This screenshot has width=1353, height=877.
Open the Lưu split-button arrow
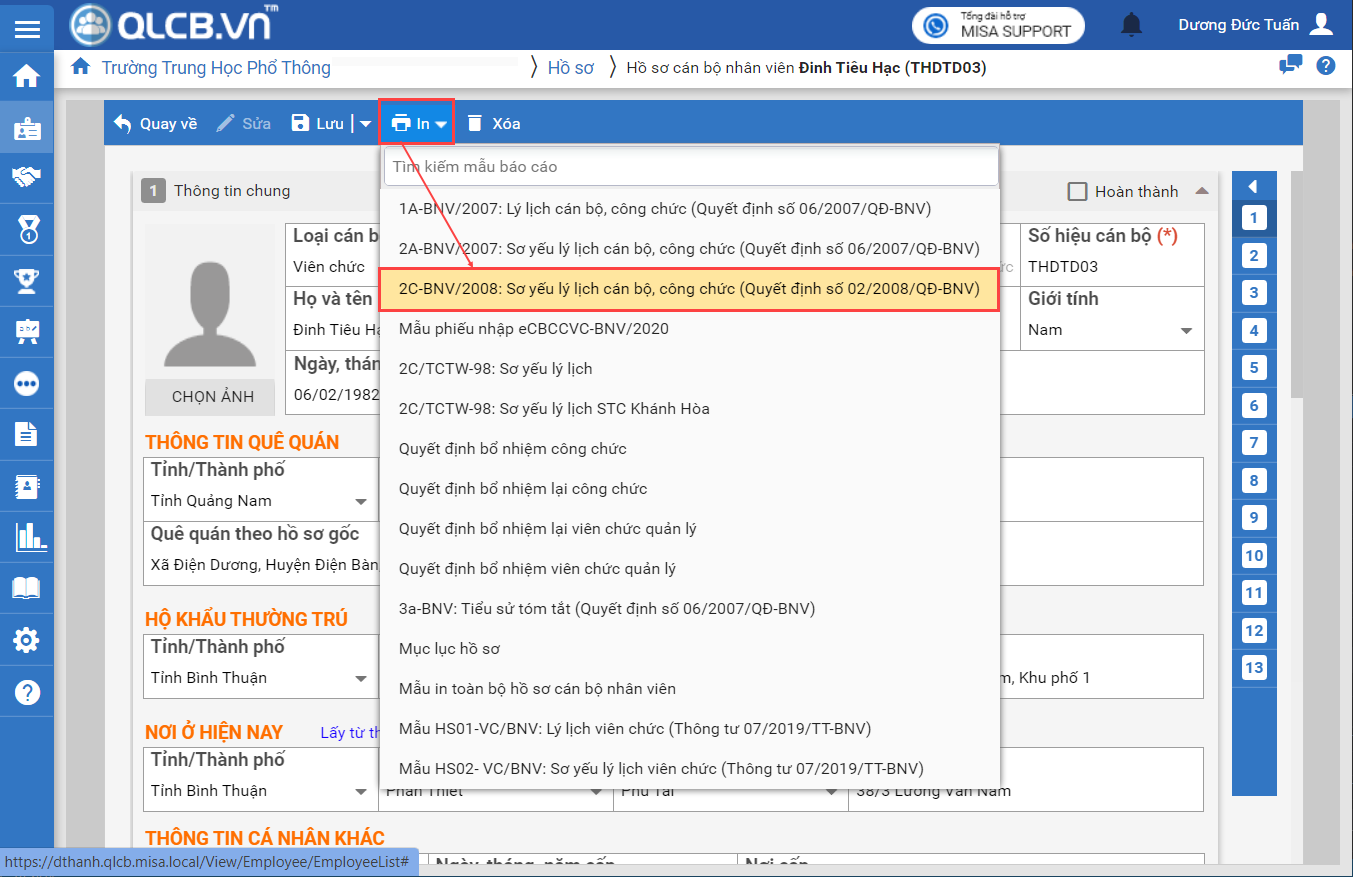tap(365, 124)
